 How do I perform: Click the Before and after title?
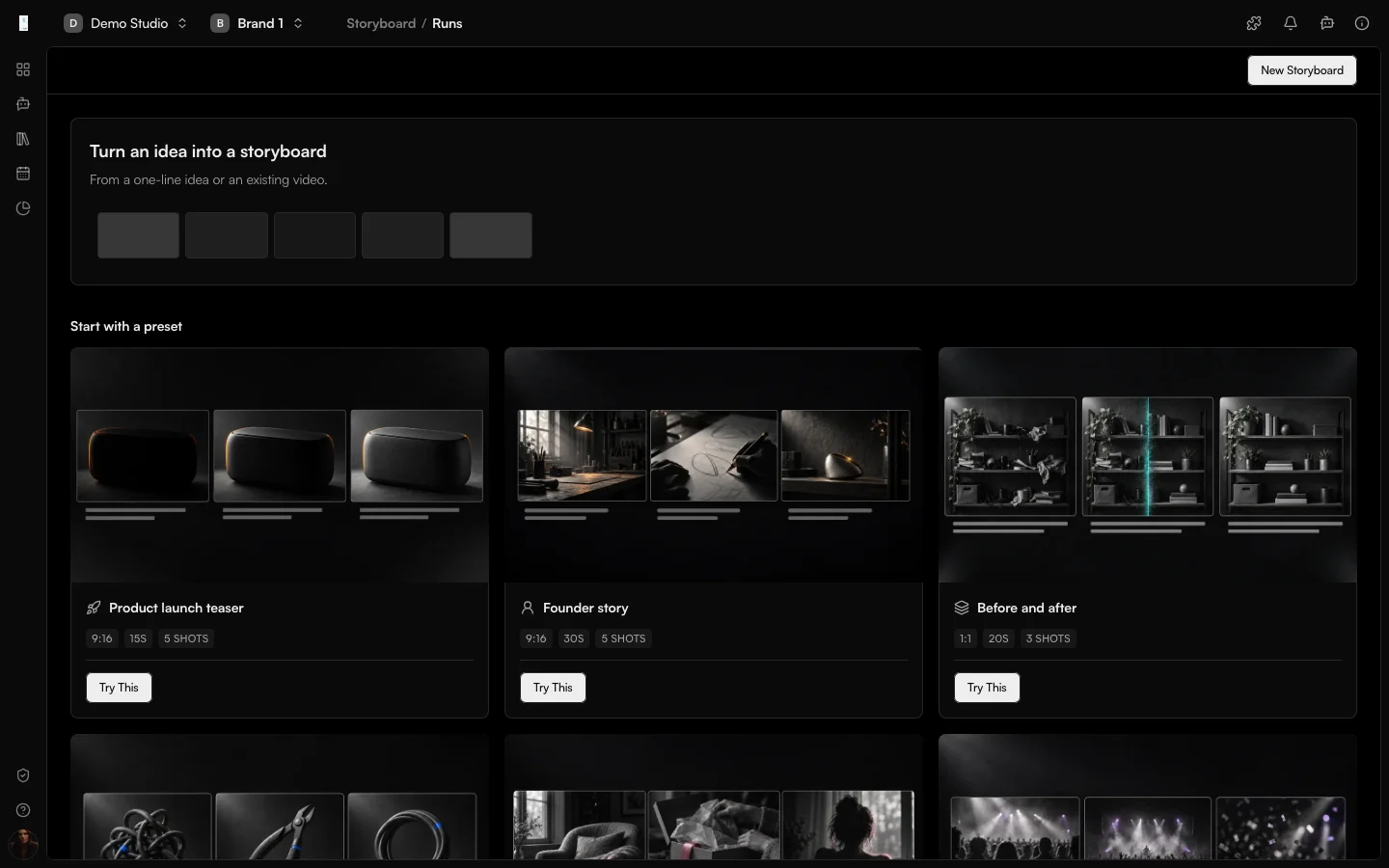[1026, 608]
